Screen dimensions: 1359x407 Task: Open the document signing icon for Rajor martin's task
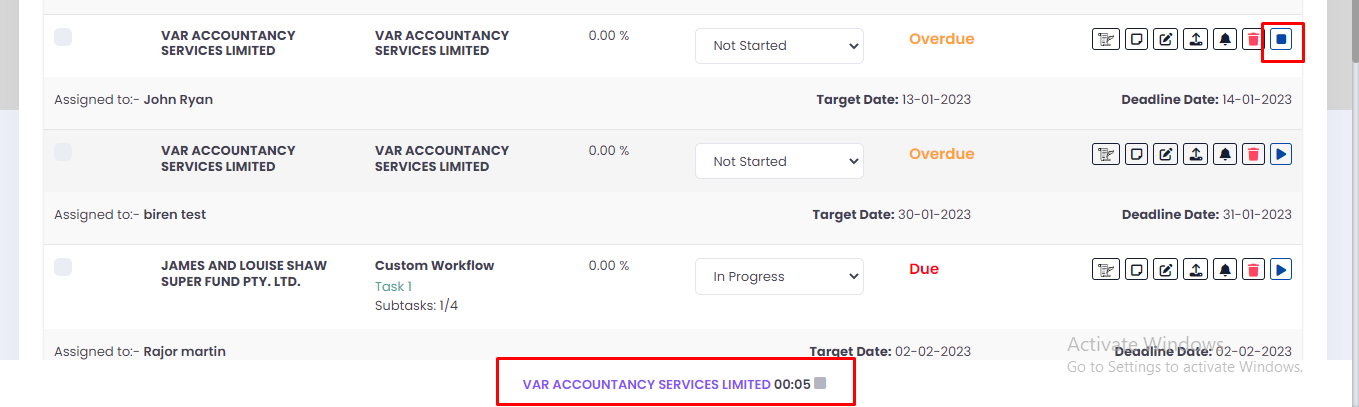(x=1105, y=269)
